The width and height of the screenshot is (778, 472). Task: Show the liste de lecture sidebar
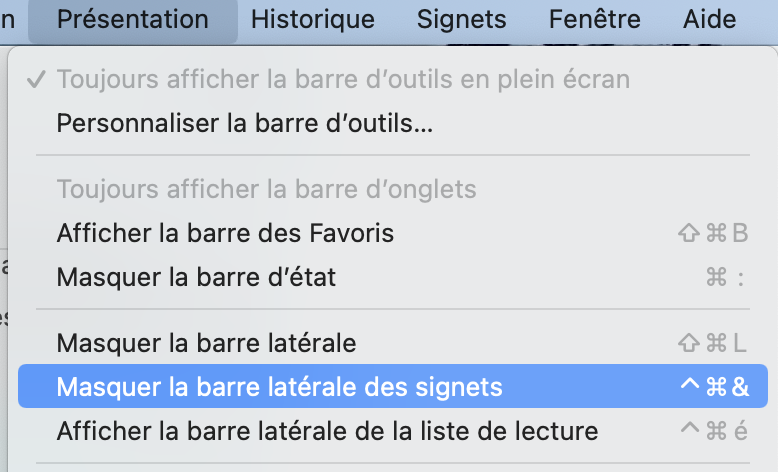(327, 432)
